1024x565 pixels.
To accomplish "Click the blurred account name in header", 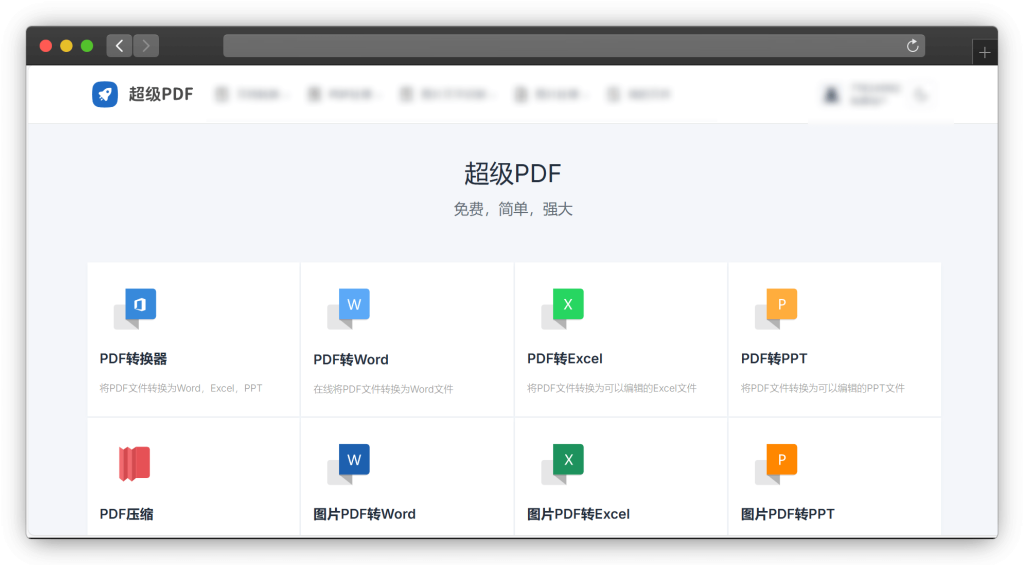I will [875, 95].
